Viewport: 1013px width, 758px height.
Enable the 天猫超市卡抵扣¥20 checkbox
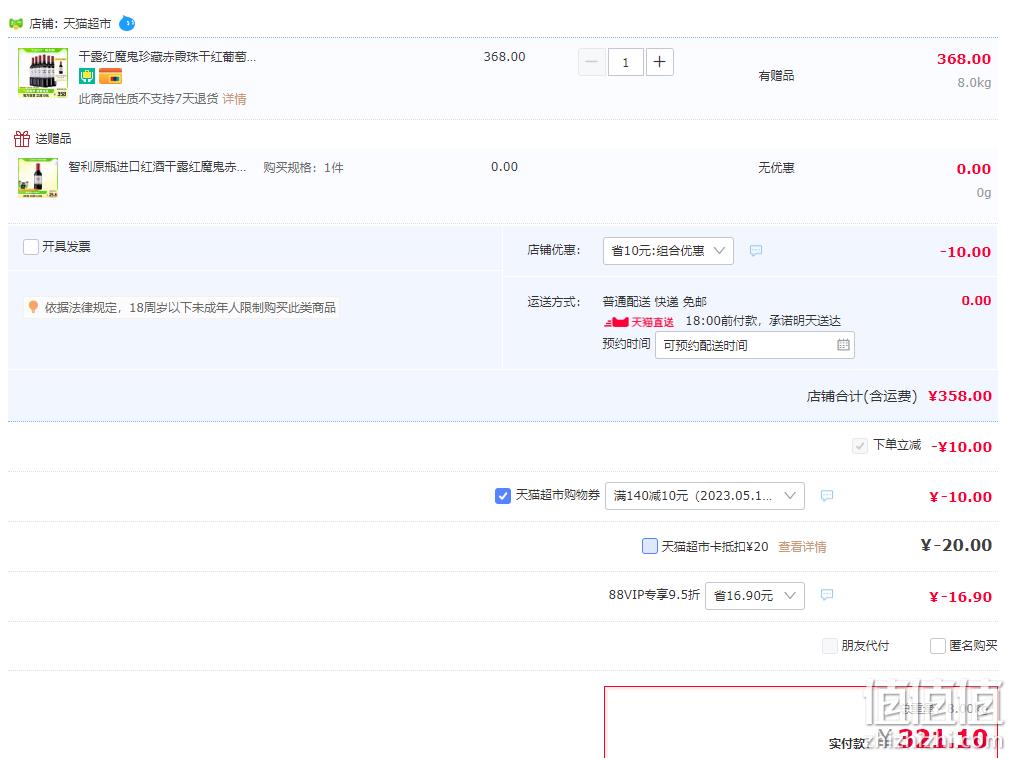point(650,546)
